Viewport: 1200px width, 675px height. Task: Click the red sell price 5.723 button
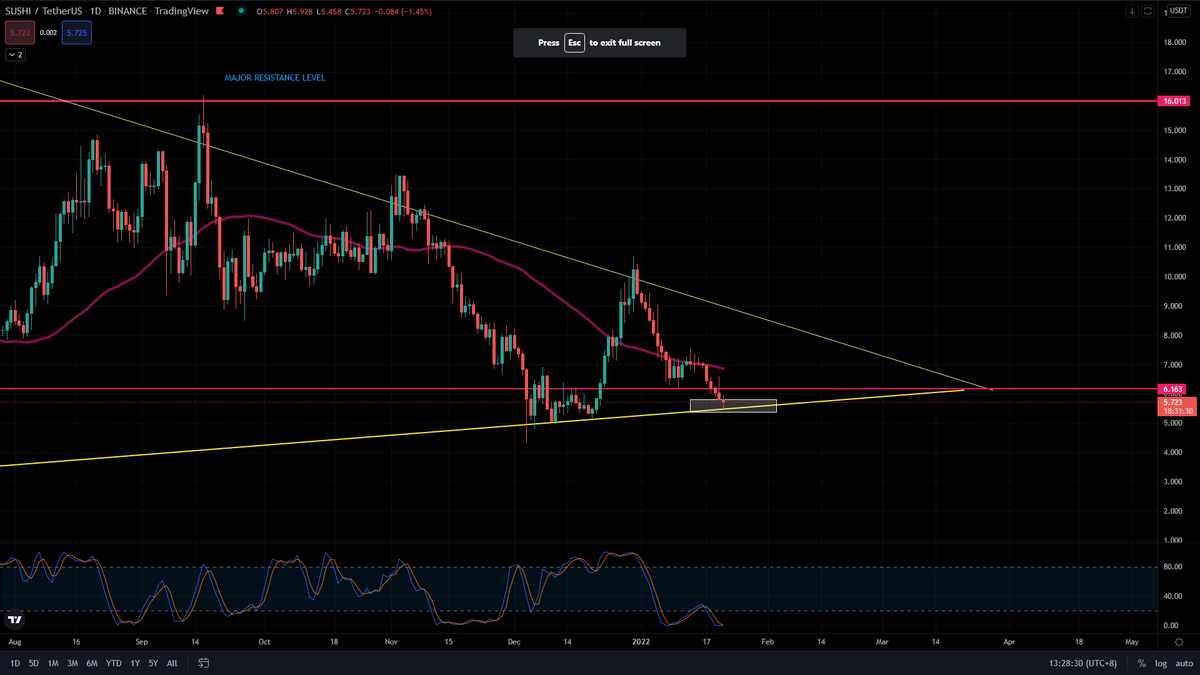tap(18, 33)
